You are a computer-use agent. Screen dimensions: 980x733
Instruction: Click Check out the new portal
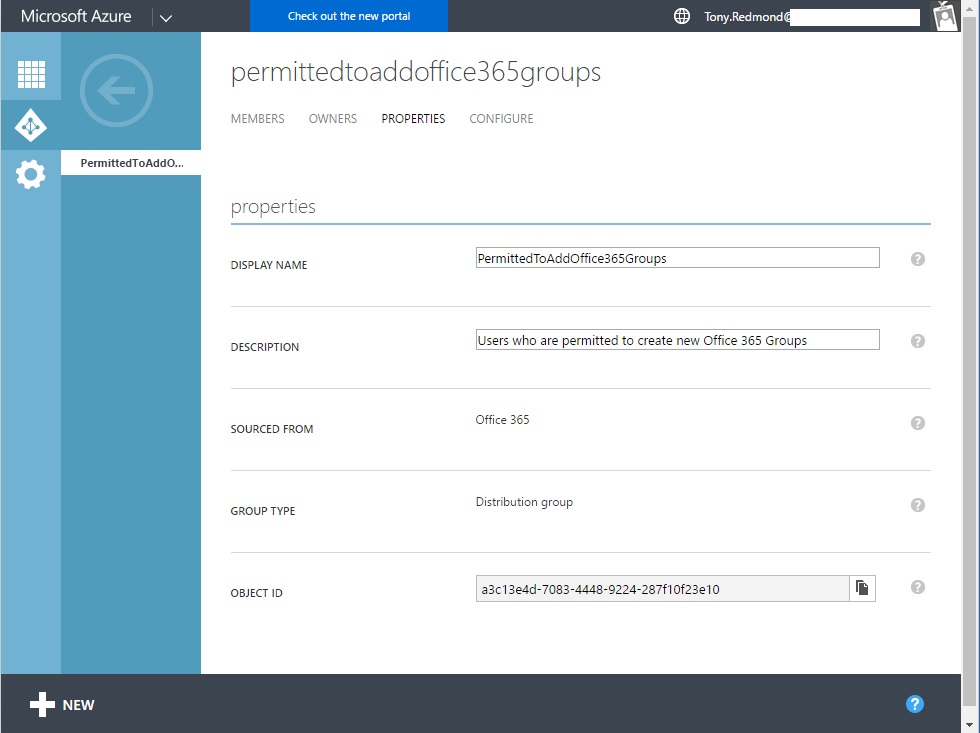coord(348,16)
